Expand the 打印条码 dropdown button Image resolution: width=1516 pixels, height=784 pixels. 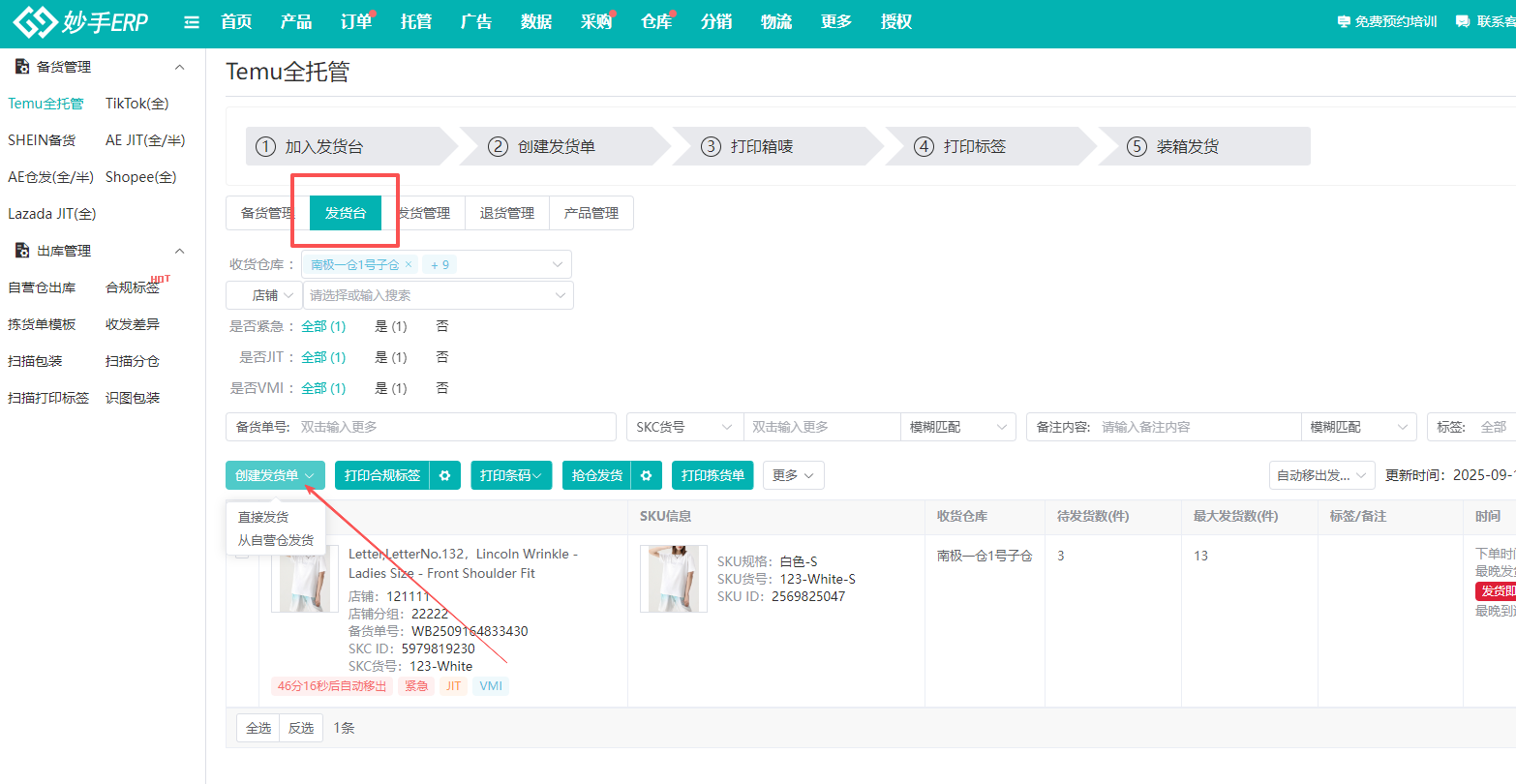tap(512, 475)
